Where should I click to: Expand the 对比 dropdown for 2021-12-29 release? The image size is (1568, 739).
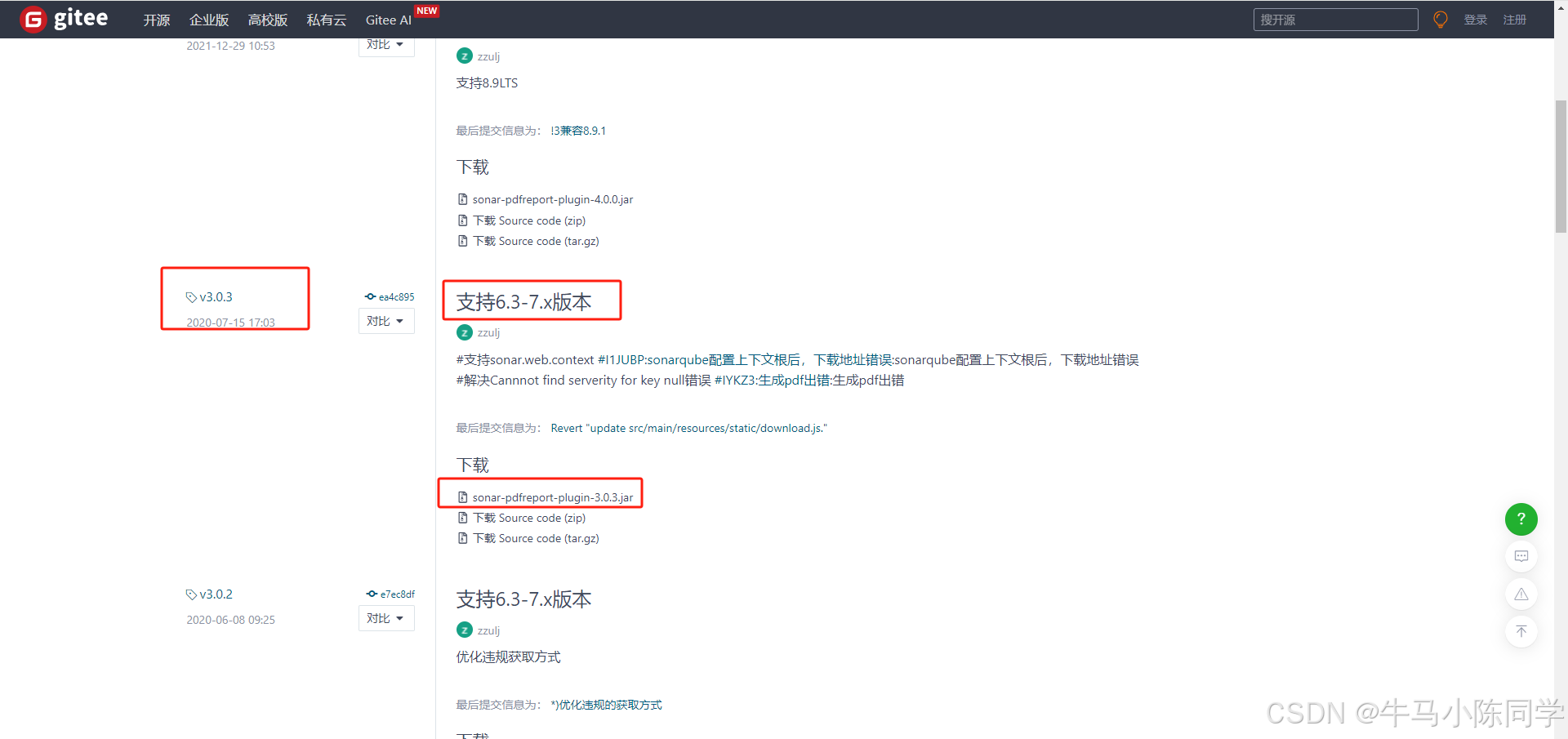point(386,46)
